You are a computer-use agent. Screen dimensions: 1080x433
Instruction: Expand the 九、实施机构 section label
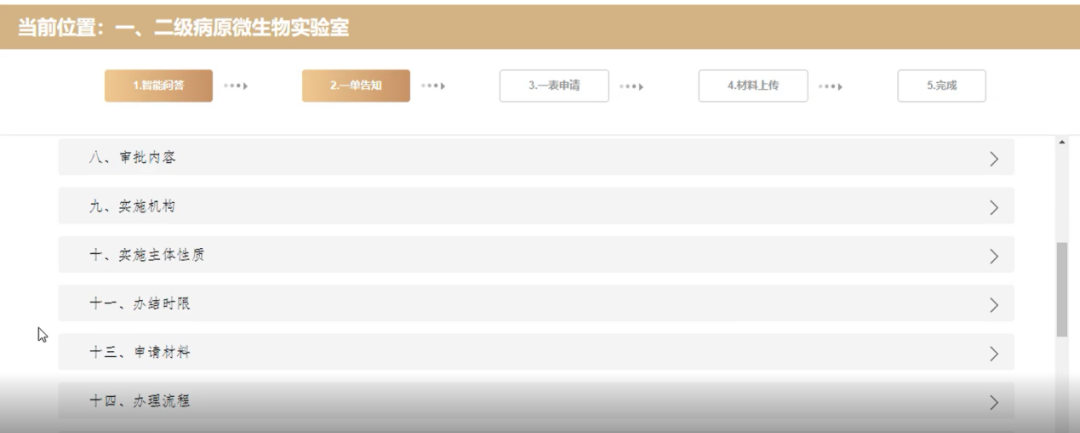click(x=132, y=207)
